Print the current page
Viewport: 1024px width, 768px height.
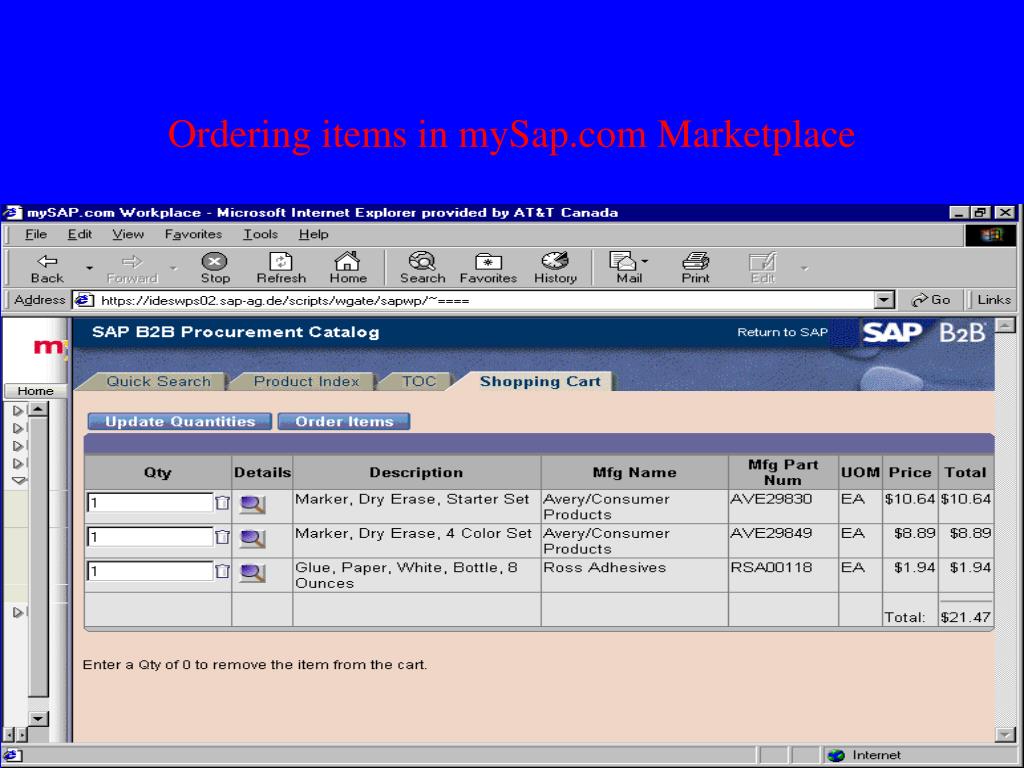coord(696,268)
